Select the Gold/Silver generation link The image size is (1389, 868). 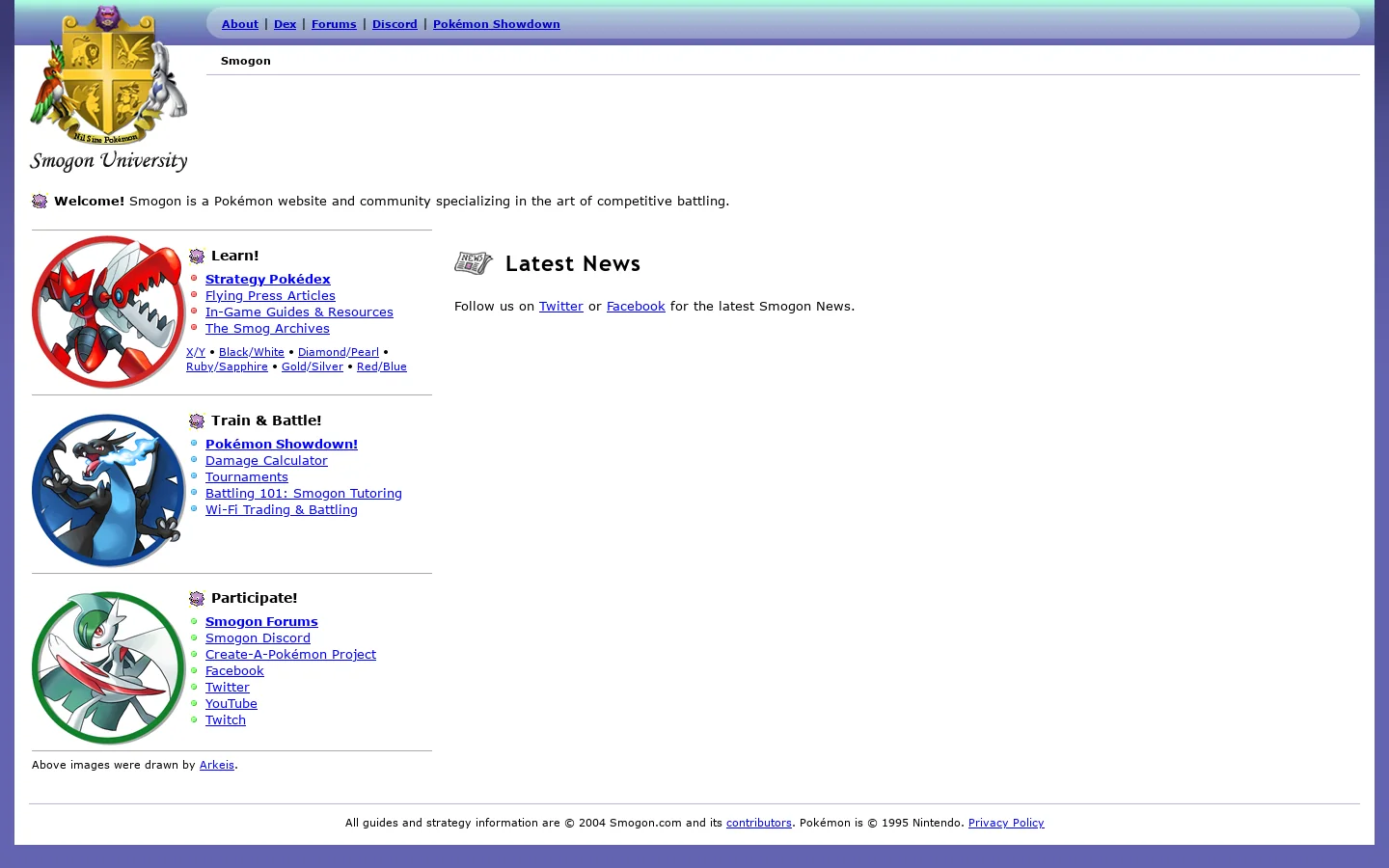coord(313,366)
